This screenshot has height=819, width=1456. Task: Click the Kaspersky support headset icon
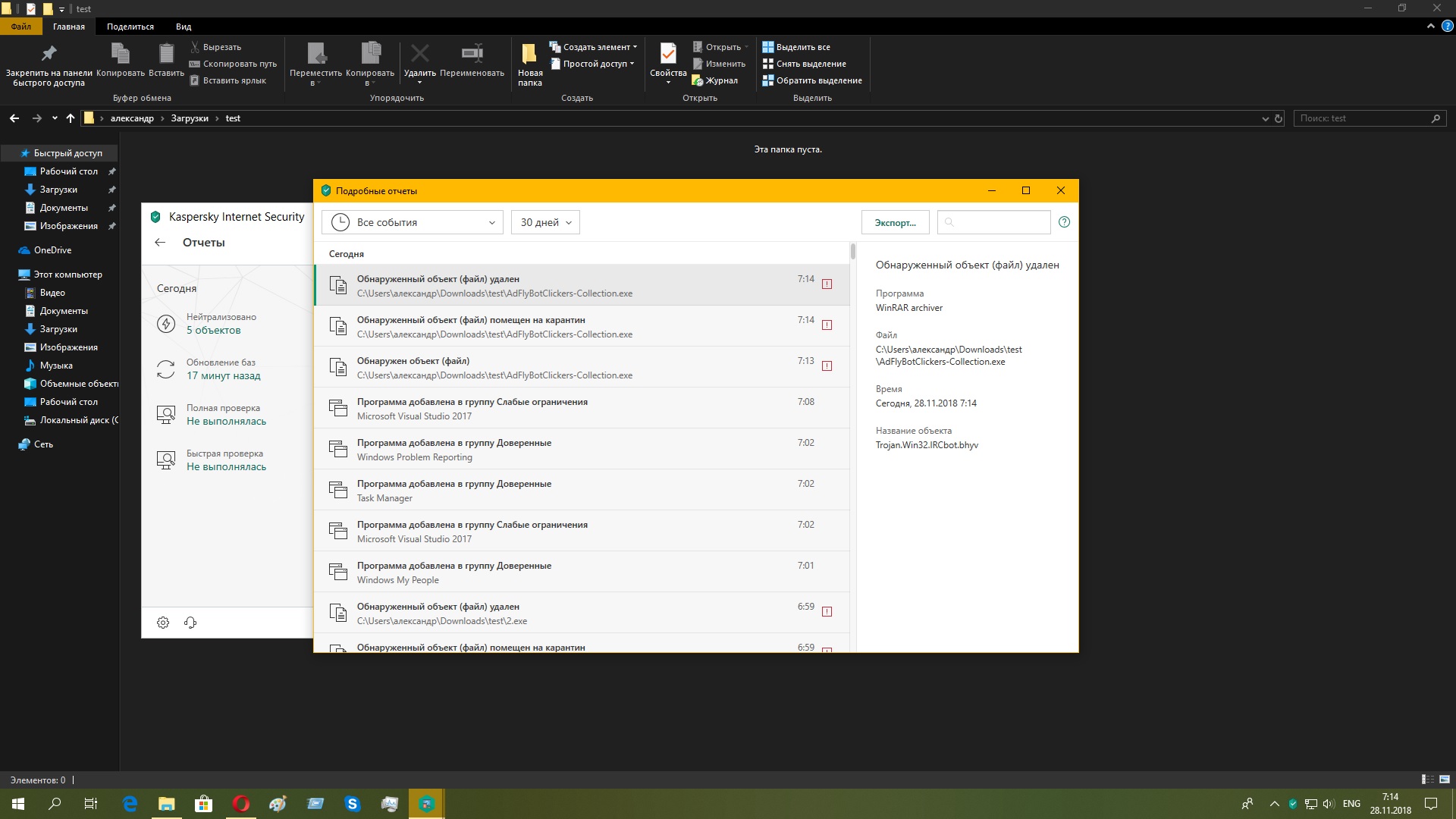coord(190,623)
